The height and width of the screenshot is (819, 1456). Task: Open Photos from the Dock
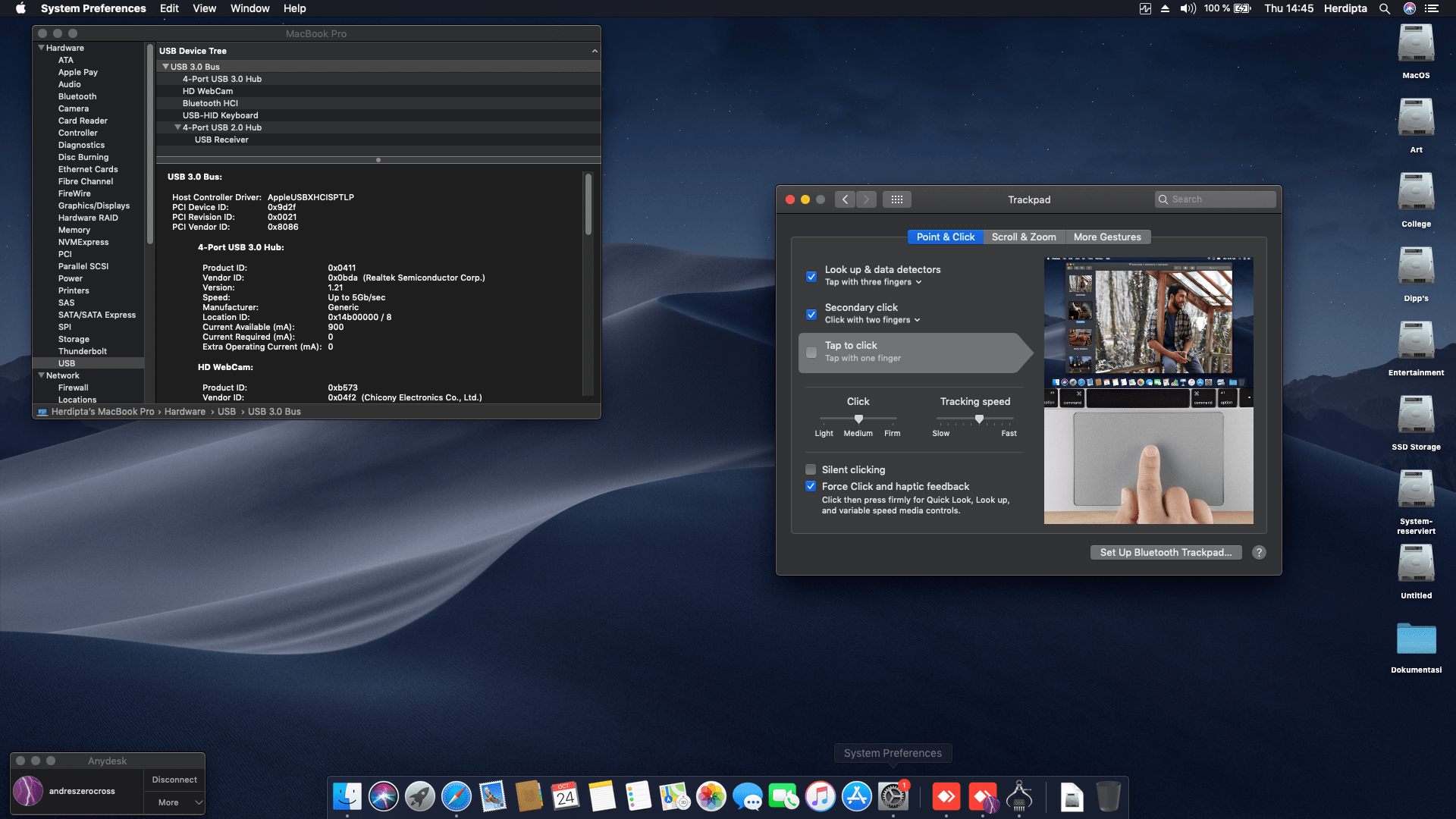coord(711,796)
